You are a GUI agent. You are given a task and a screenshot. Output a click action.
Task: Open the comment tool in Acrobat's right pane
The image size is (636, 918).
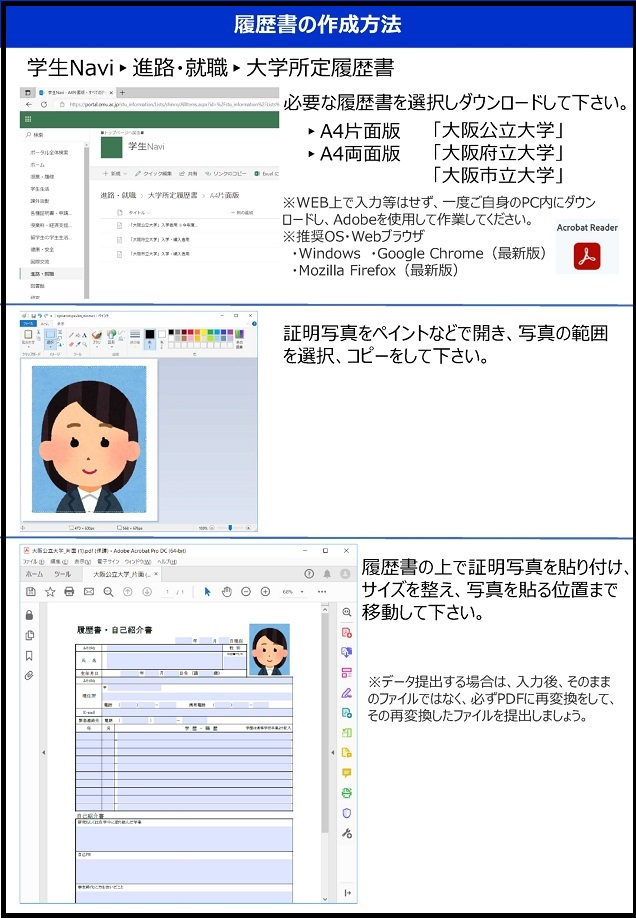pos(346,772)
